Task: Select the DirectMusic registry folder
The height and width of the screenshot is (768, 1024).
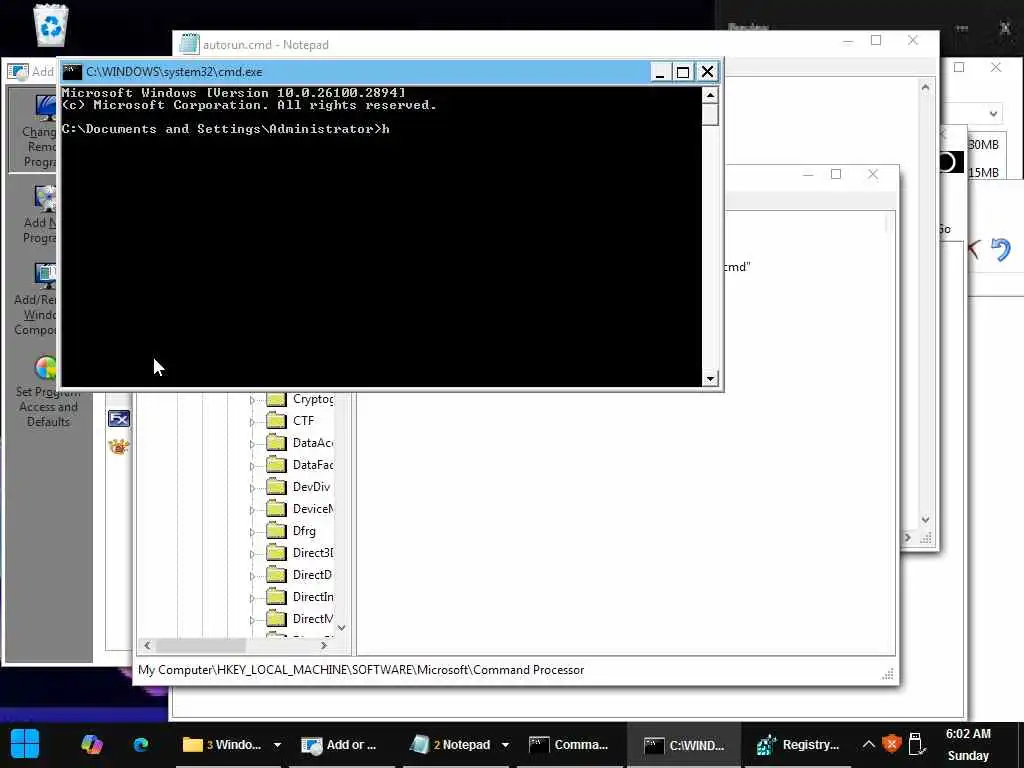Action: click(x=300, y=618)
